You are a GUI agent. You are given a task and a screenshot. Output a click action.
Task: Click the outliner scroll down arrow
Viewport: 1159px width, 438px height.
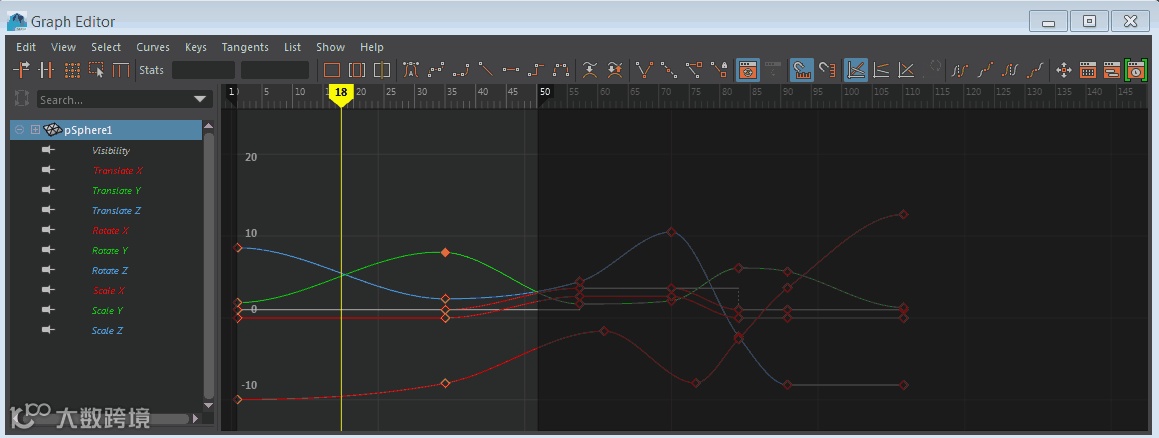pos(208,405)
